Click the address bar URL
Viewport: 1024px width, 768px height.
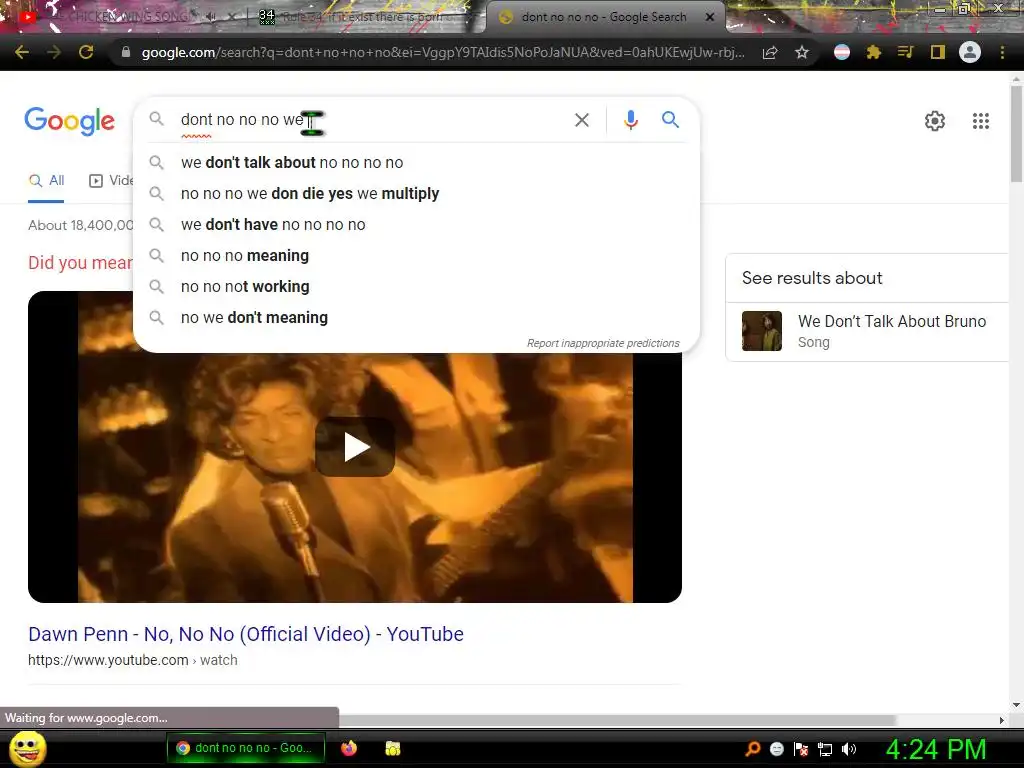pyautogui.click(x=443, y=52)
